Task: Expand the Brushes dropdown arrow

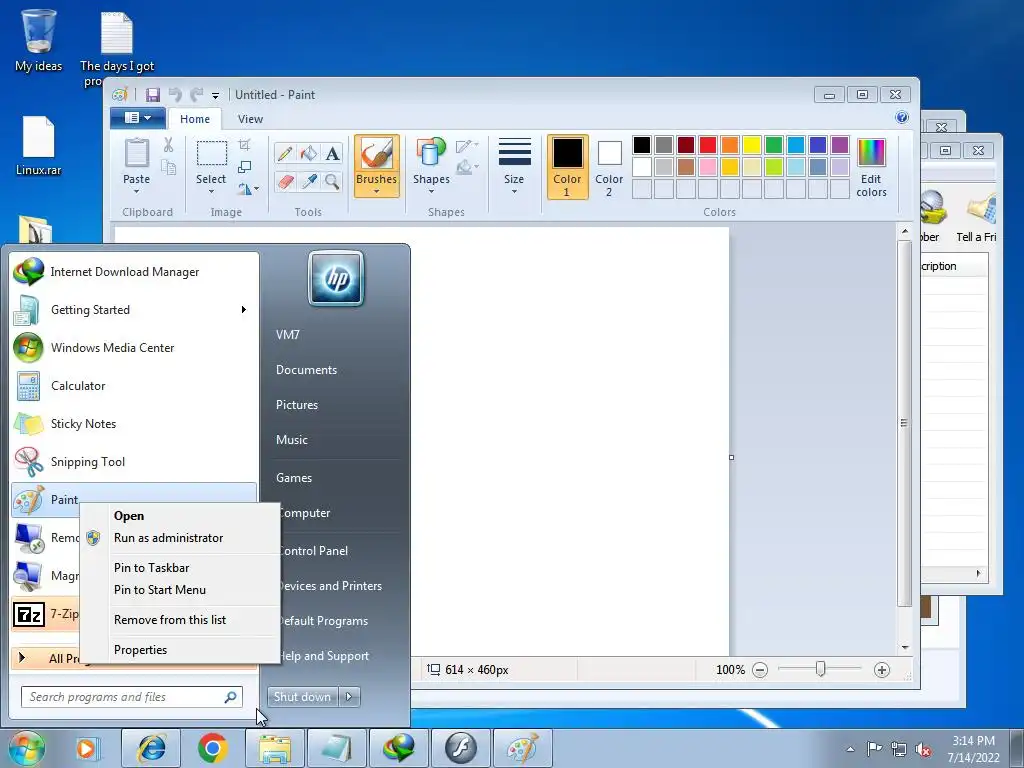Action: pos(377,191)
